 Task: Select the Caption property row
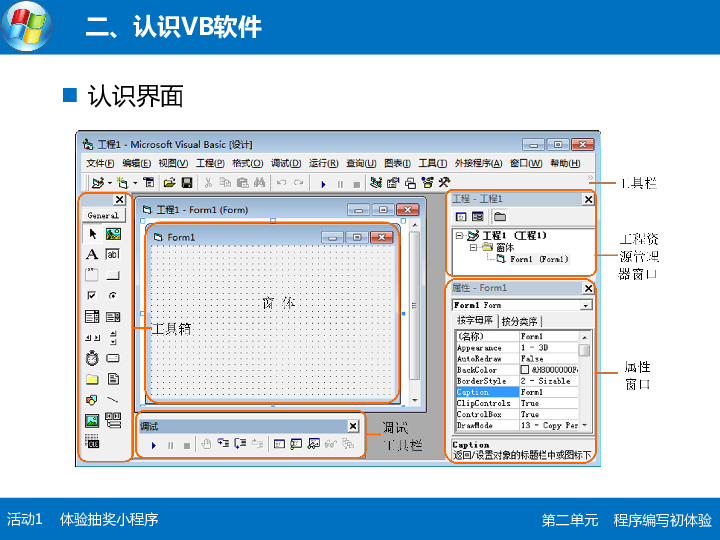(517, 392)
